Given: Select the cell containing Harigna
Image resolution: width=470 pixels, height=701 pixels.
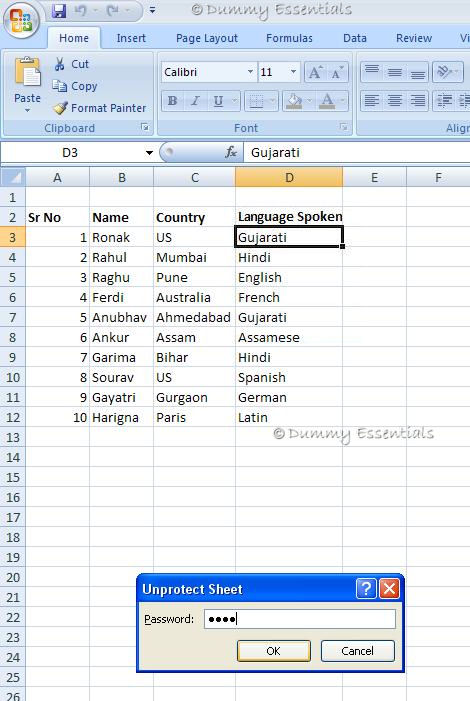Looking at the screenshot, I should pyautogui.click(x=122, y=418).
